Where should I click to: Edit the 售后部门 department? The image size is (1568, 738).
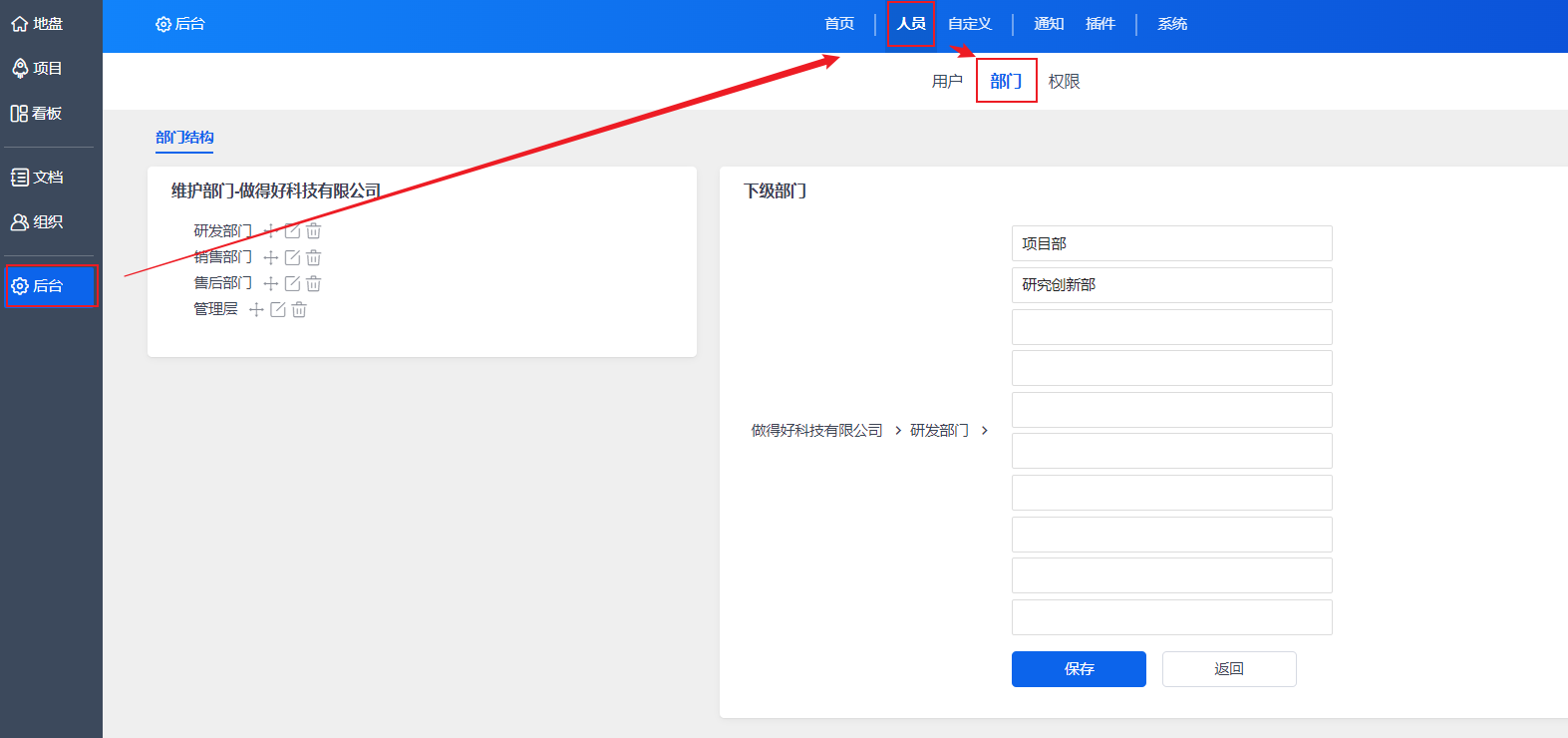(x=292, y=283)
